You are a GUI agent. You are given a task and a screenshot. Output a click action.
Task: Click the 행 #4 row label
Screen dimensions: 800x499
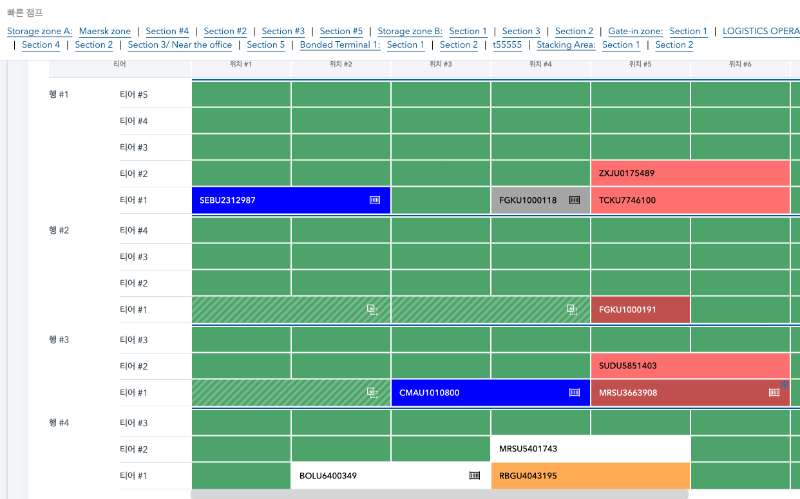coord(59,422)
